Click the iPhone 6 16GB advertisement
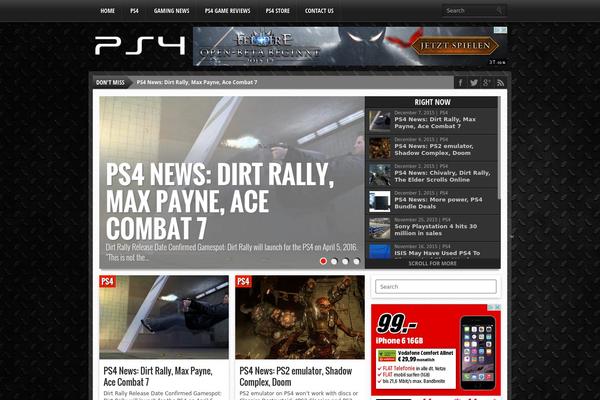The width and height of the screenshot is (600, 400). 436,350
